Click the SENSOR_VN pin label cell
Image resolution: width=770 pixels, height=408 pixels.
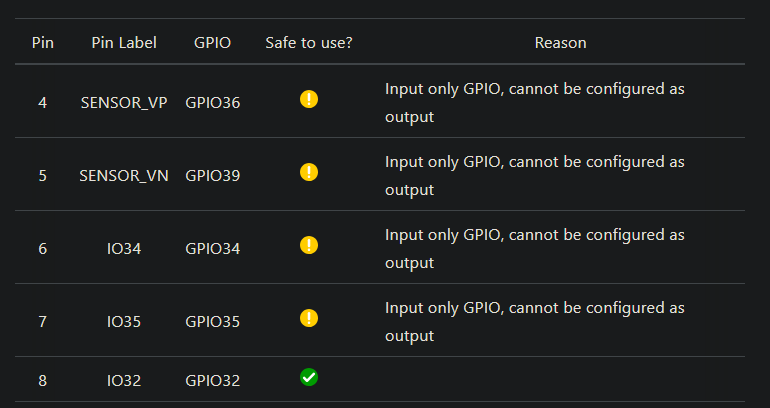[x=124, y=176]
